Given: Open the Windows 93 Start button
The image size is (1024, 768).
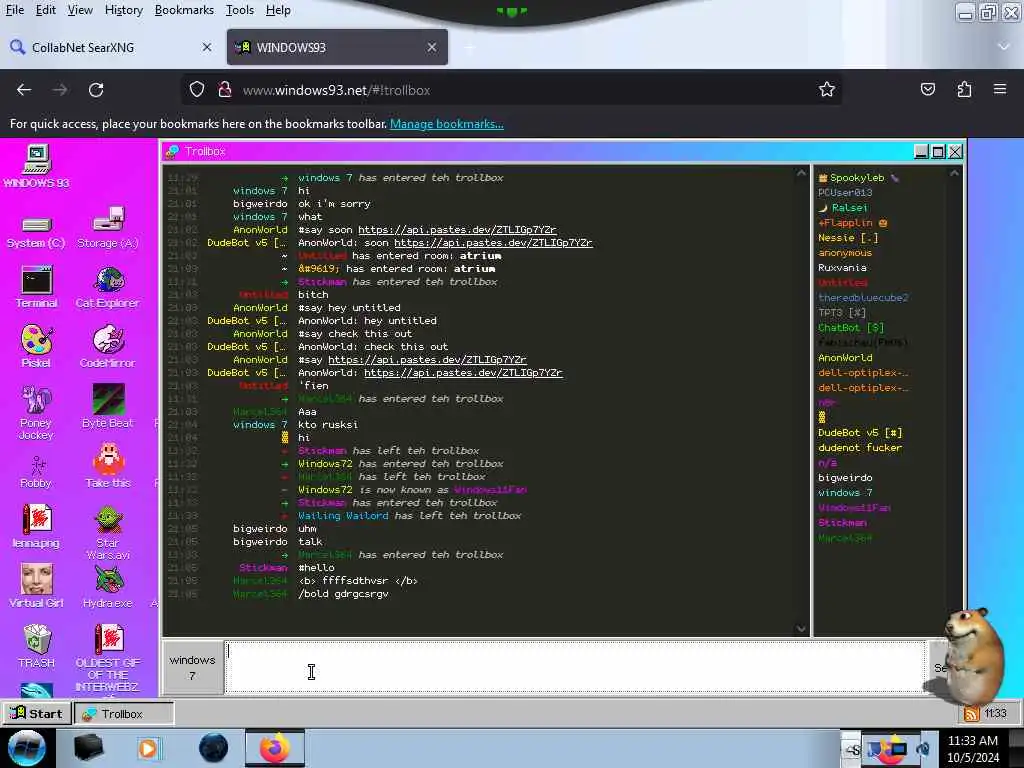Looking at the screenshot, I should [x=37, y=713].
